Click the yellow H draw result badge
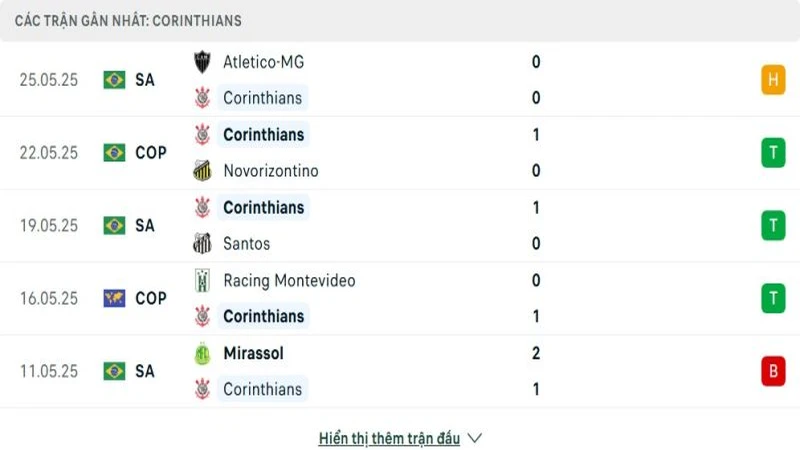 [772, 80]
